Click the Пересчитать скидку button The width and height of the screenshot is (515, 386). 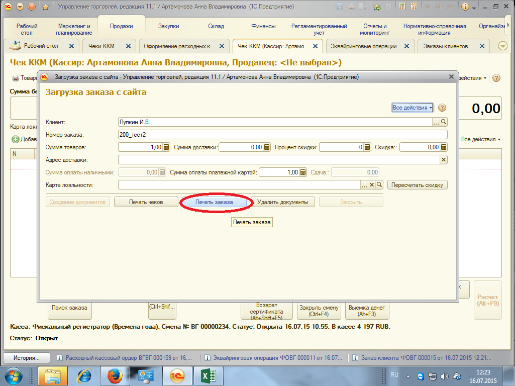[417, 185]
